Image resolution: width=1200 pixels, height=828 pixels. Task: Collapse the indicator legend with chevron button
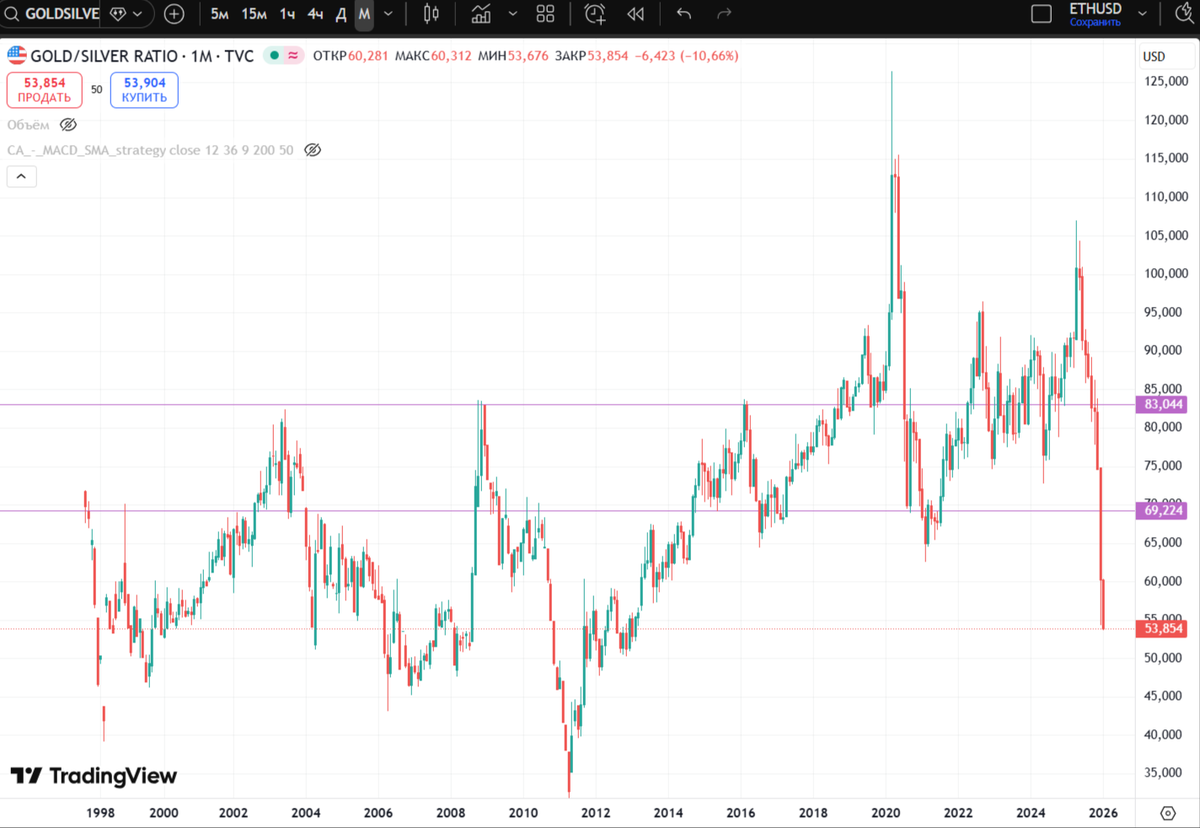point(22,177)
